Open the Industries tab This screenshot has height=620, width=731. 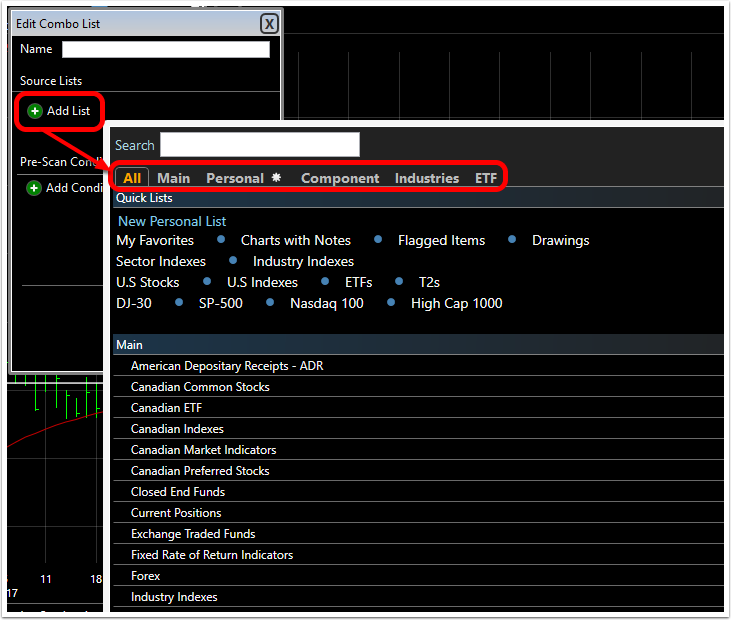point(427,178)
